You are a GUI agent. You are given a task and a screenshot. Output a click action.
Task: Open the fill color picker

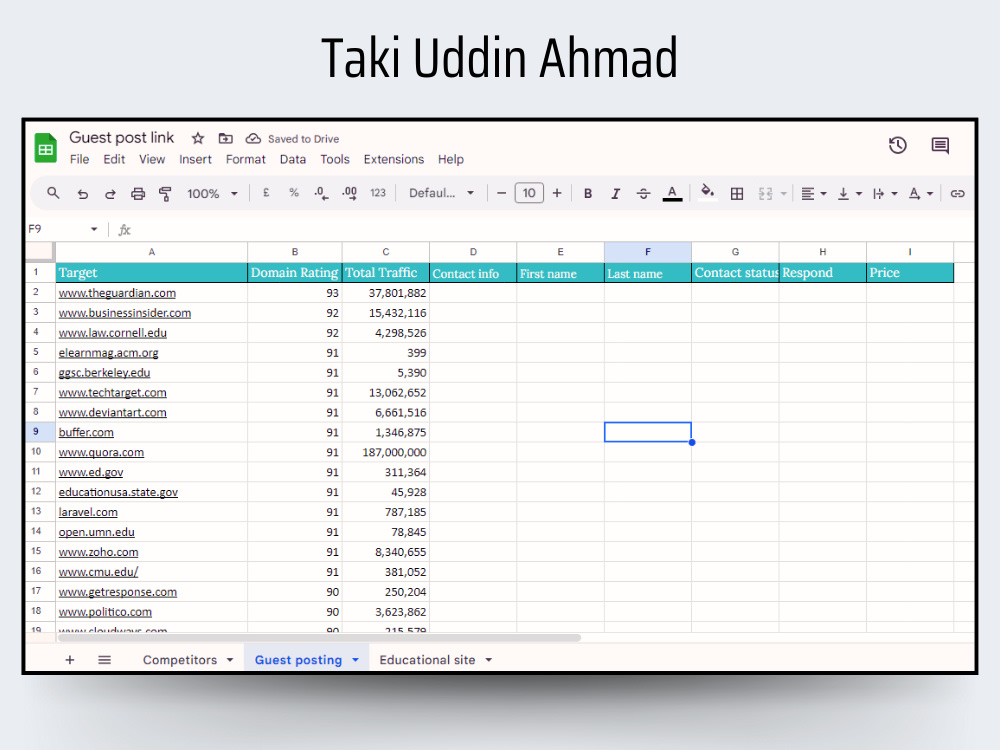point(707,193)
